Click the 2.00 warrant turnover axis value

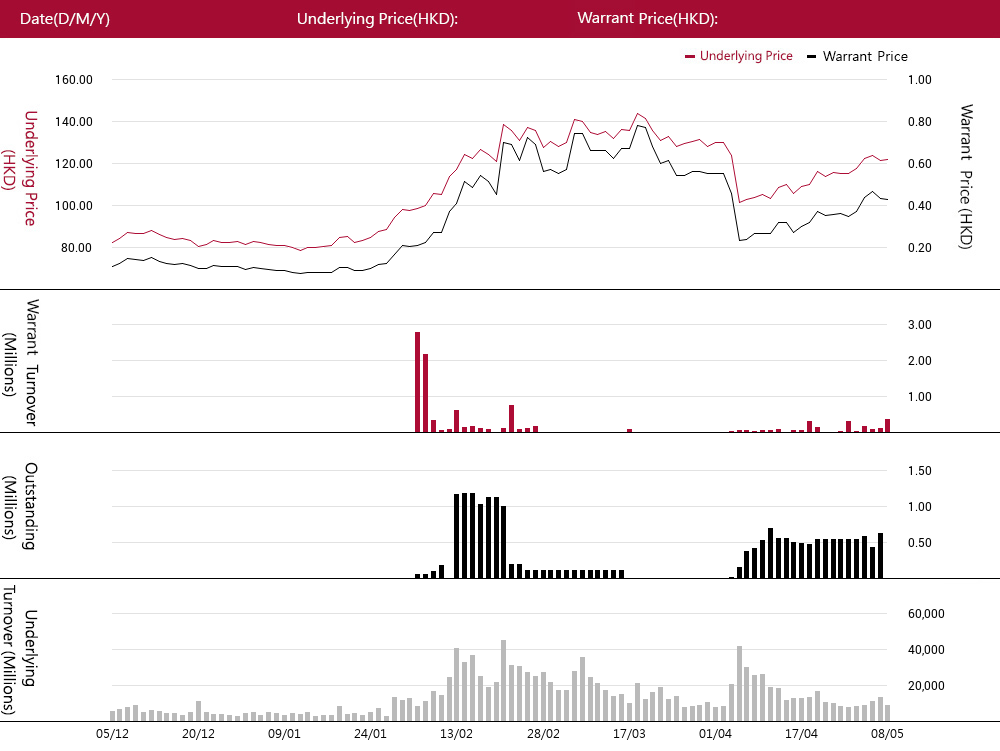click(920, 361)
